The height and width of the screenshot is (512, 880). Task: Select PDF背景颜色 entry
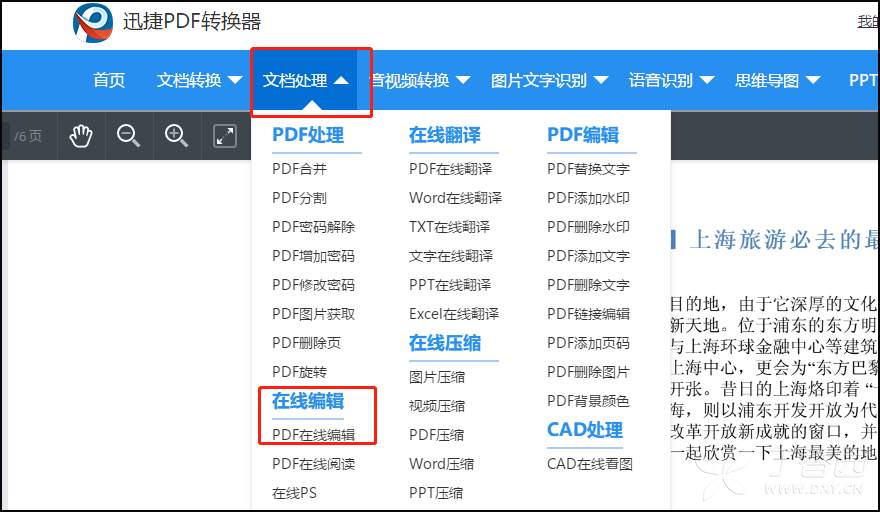[588, 401]
